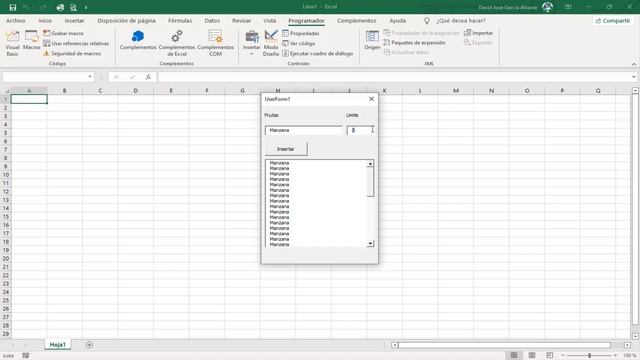The image size is (640, 360).
Task: Expand the formula bar arrow
Action: (633, 77)
